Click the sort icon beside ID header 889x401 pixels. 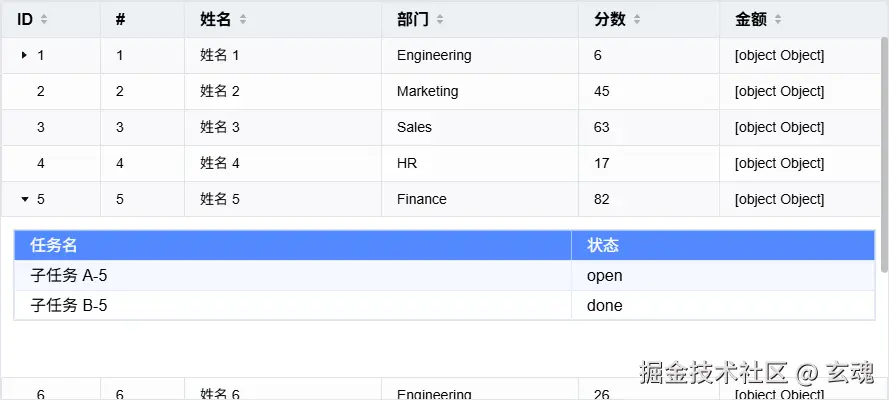pyautogui.click(x=44, y=19)
